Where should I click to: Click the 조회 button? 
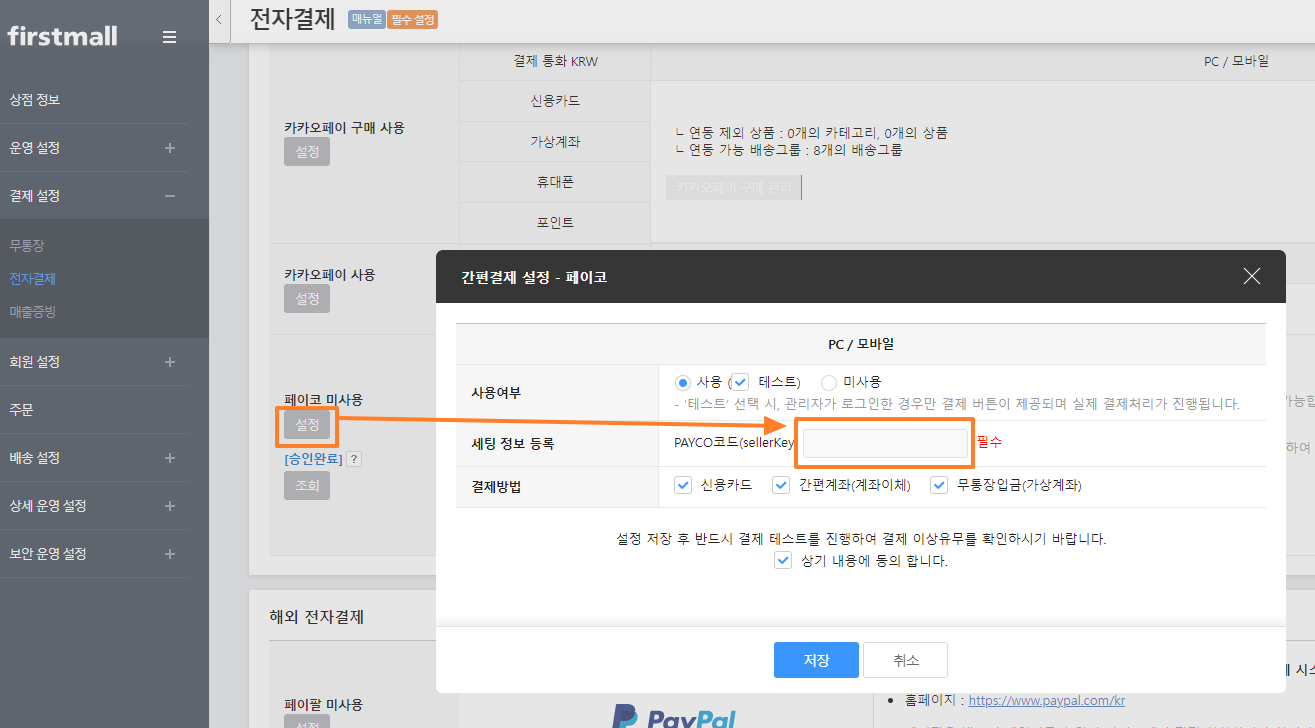coord(307,485)
